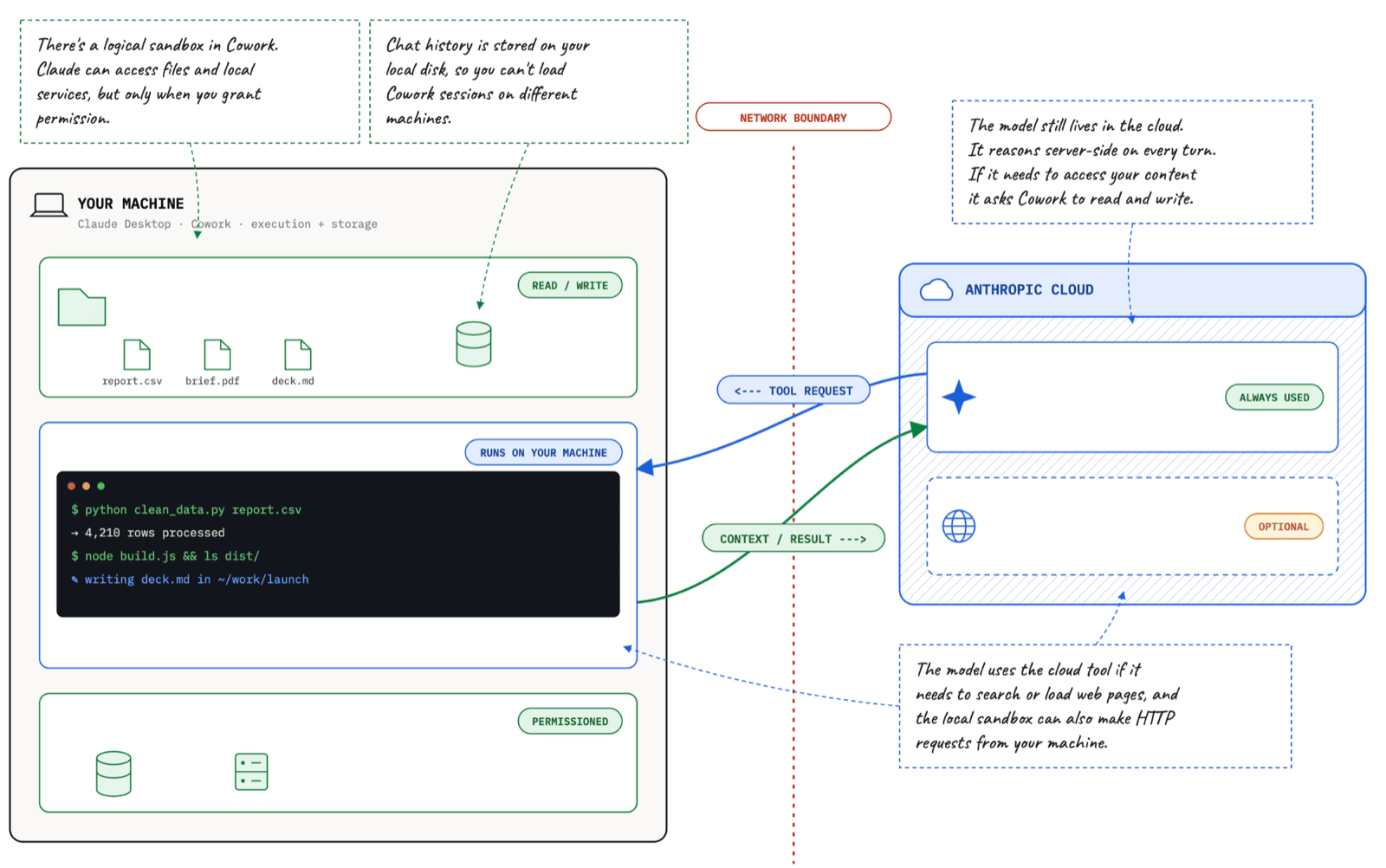This screenshot has height=868, width=1386.
Task: Click the node build.js && ls dist/ command
Action: click(x=165, y=556)
